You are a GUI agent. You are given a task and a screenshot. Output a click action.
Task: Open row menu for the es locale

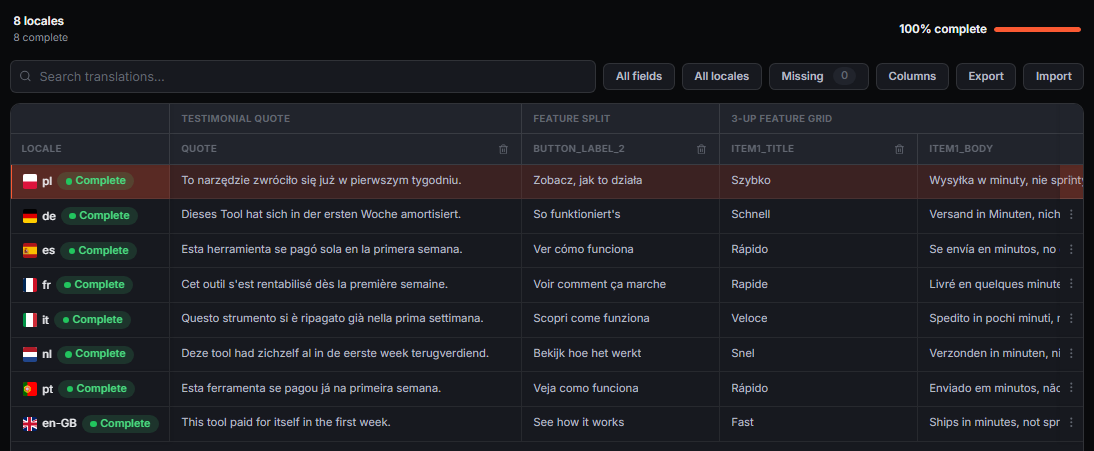(1071, 250)
